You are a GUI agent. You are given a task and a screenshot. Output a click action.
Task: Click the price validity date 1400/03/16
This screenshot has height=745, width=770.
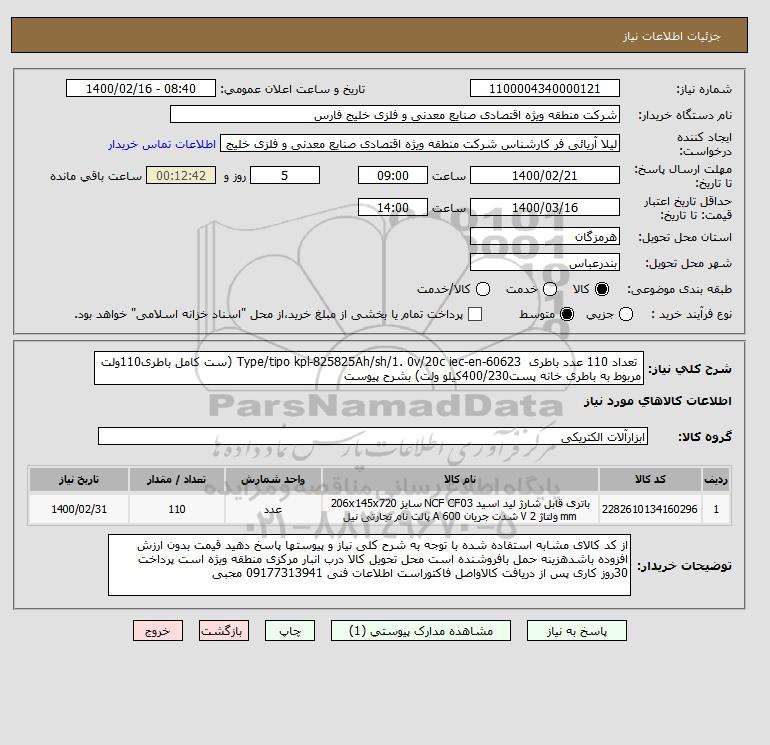[545, 207]
